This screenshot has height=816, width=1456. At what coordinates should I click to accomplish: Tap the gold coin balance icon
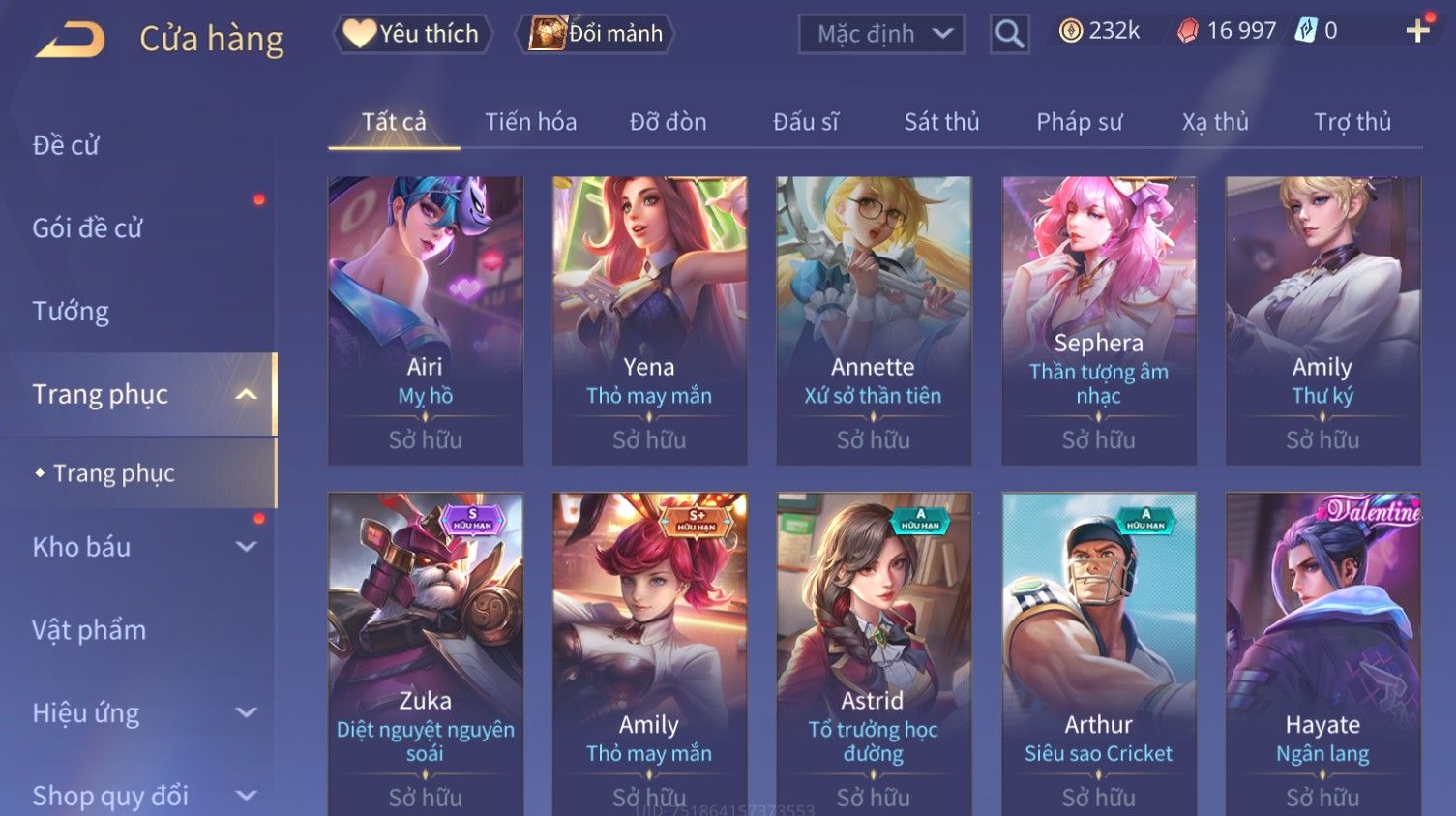(x=1070, y=31)
